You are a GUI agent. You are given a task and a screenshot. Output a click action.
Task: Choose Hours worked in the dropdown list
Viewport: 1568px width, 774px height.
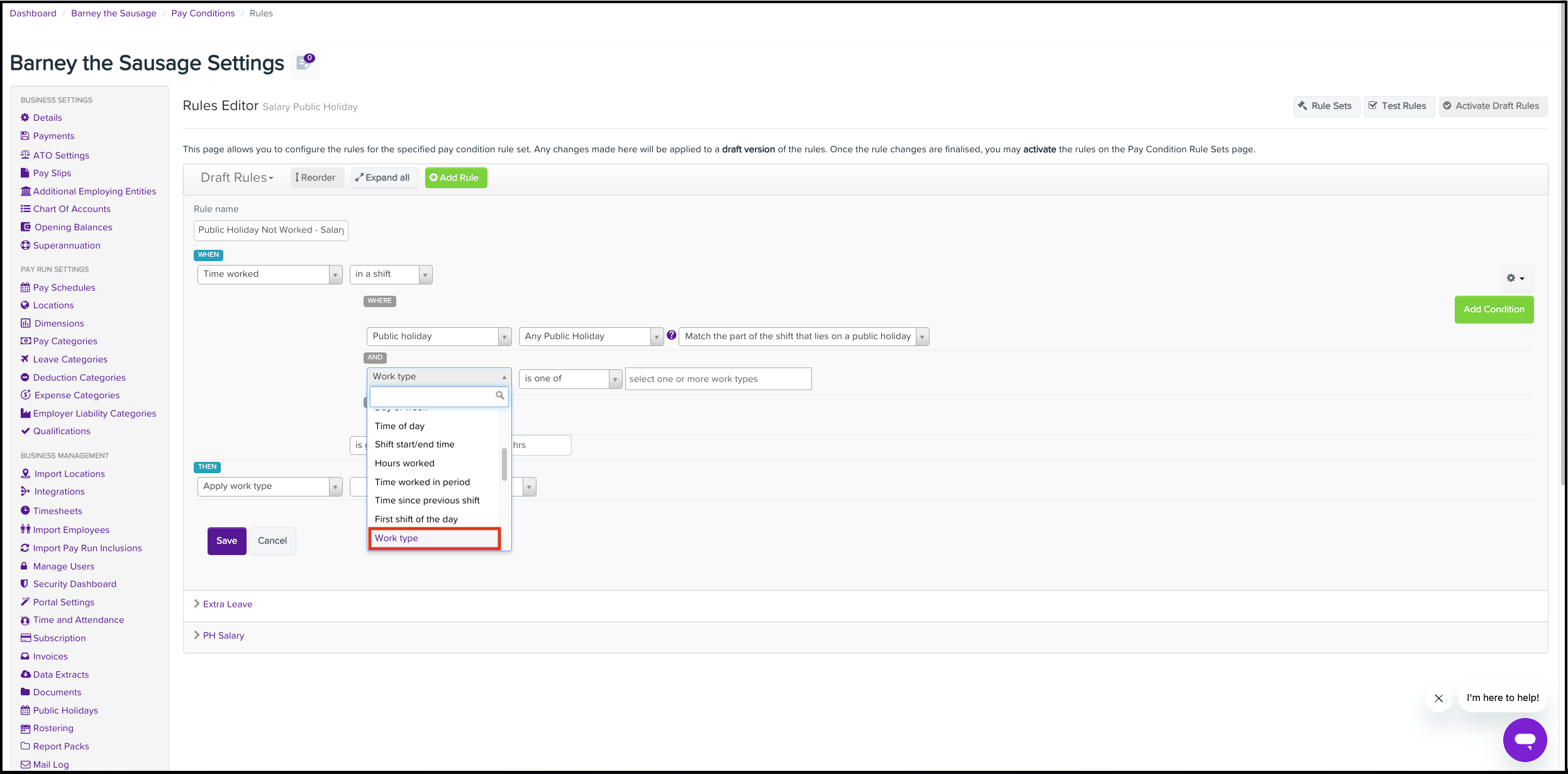404,463
